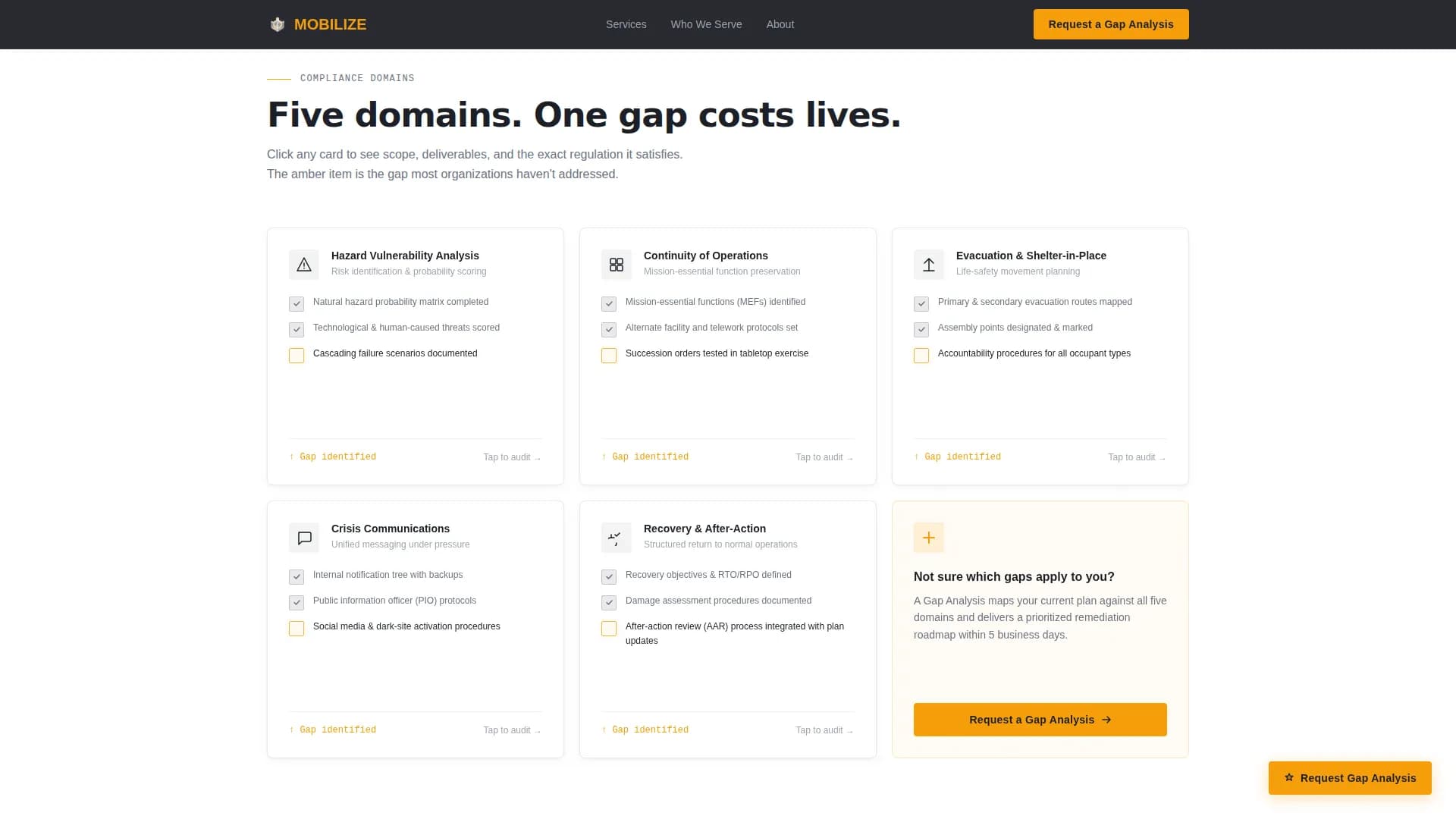Open the Who We Serve nav item
The image size is (1456, 819).
pyautogui.click(x=706, y=24)
